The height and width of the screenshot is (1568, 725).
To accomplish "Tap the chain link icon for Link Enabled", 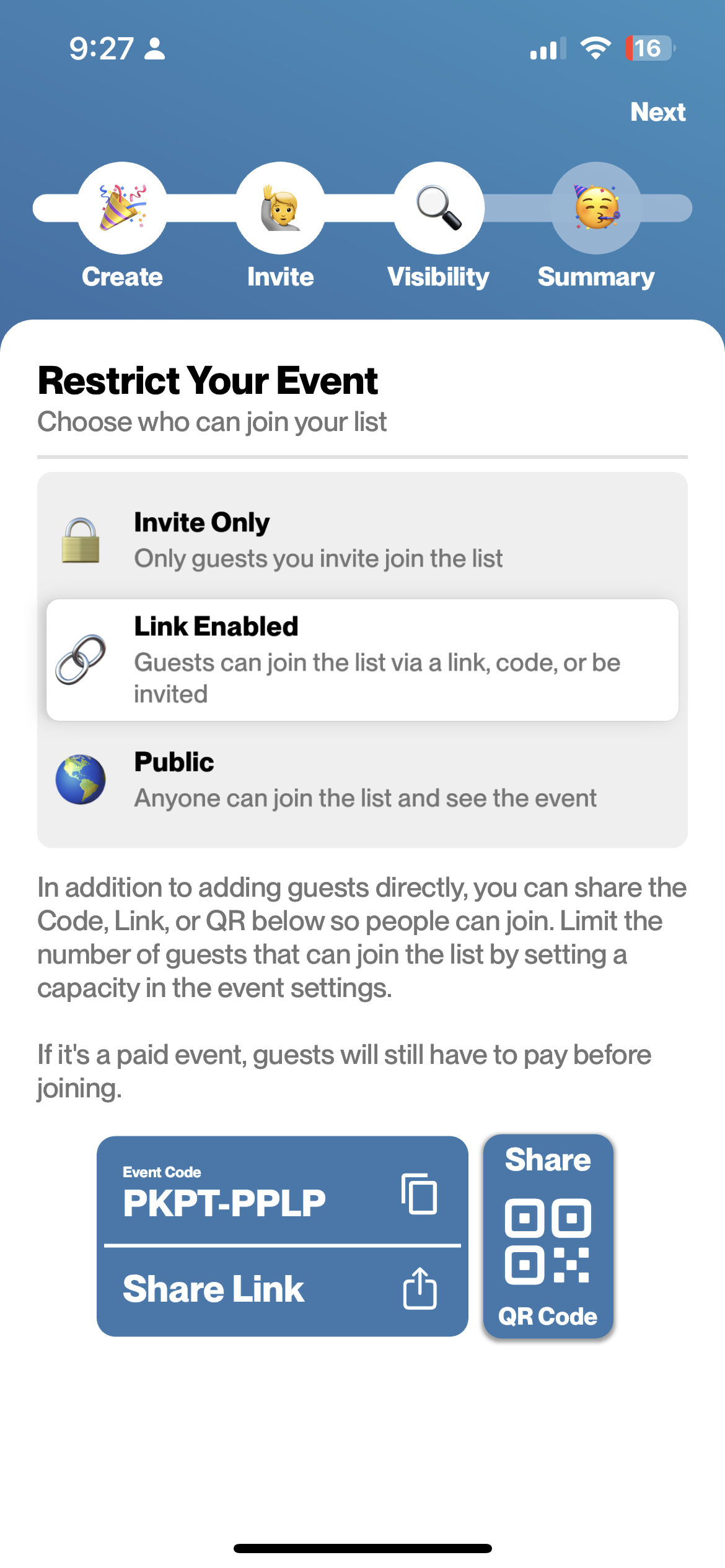I will click(81, 660).
